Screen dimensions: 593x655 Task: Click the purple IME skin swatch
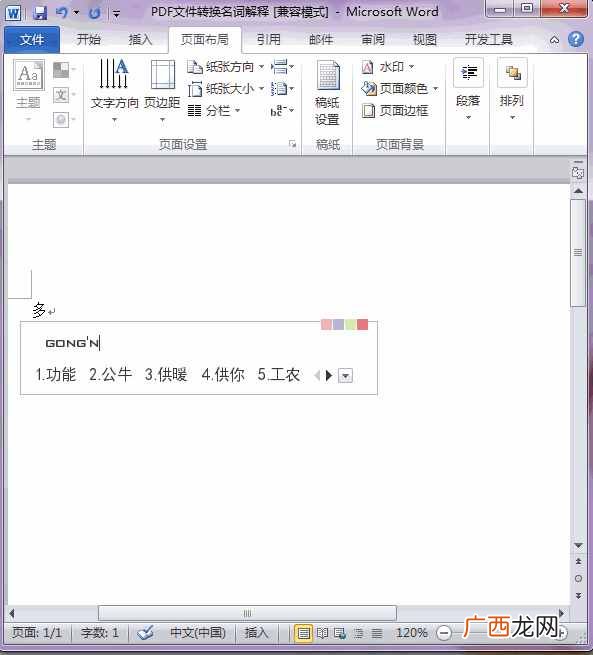[x=339, y=325]
